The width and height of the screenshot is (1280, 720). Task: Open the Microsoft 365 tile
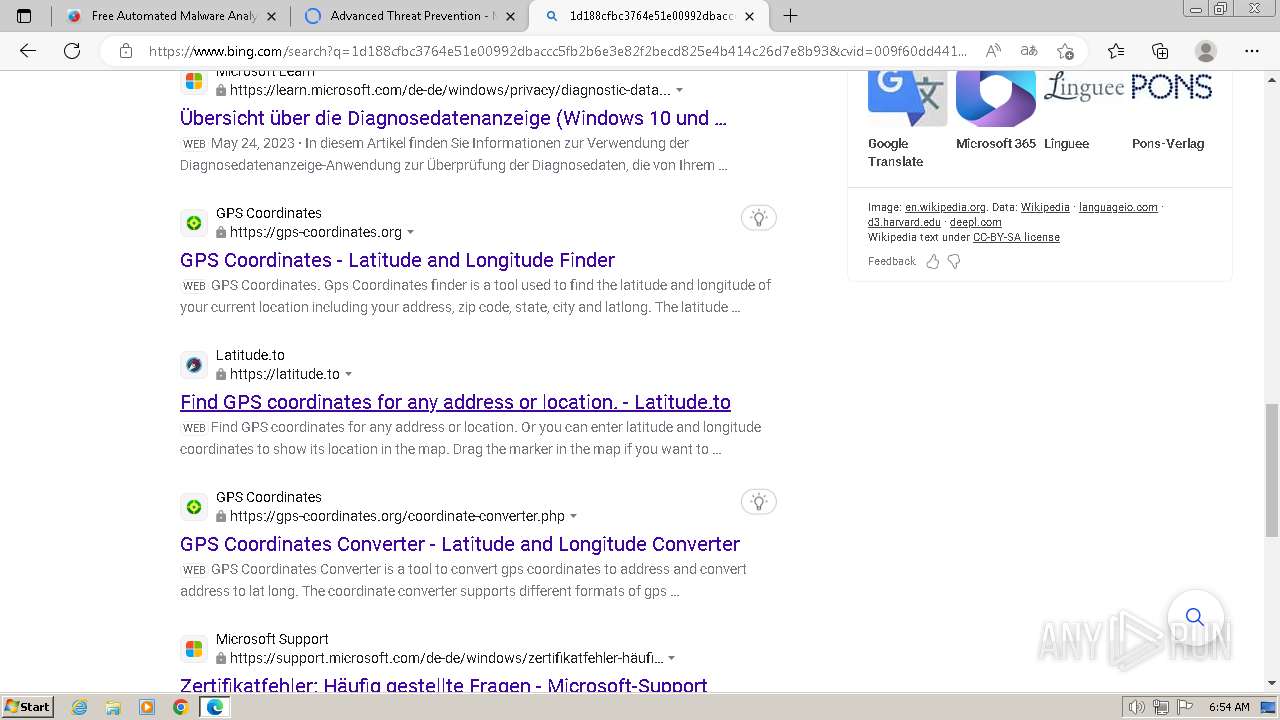click(x=996, y=111)
